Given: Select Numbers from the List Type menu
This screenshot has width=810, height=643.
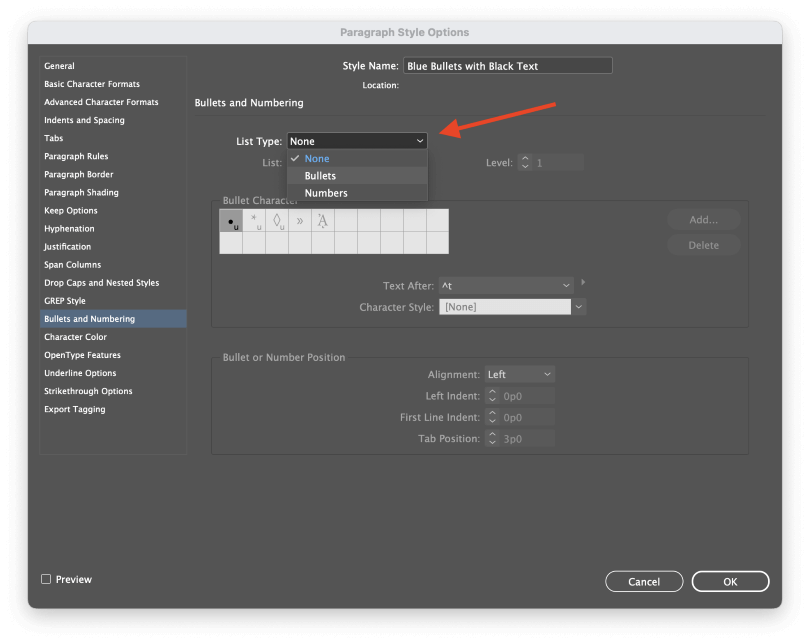Looking at the screenshot, I should coord(326,192).
